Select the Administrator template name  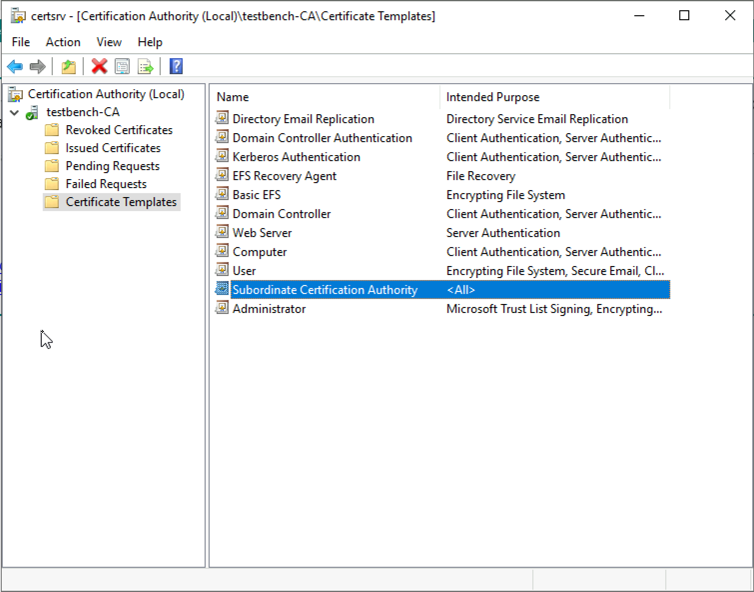pyautogui.click(x=269, y=309)
